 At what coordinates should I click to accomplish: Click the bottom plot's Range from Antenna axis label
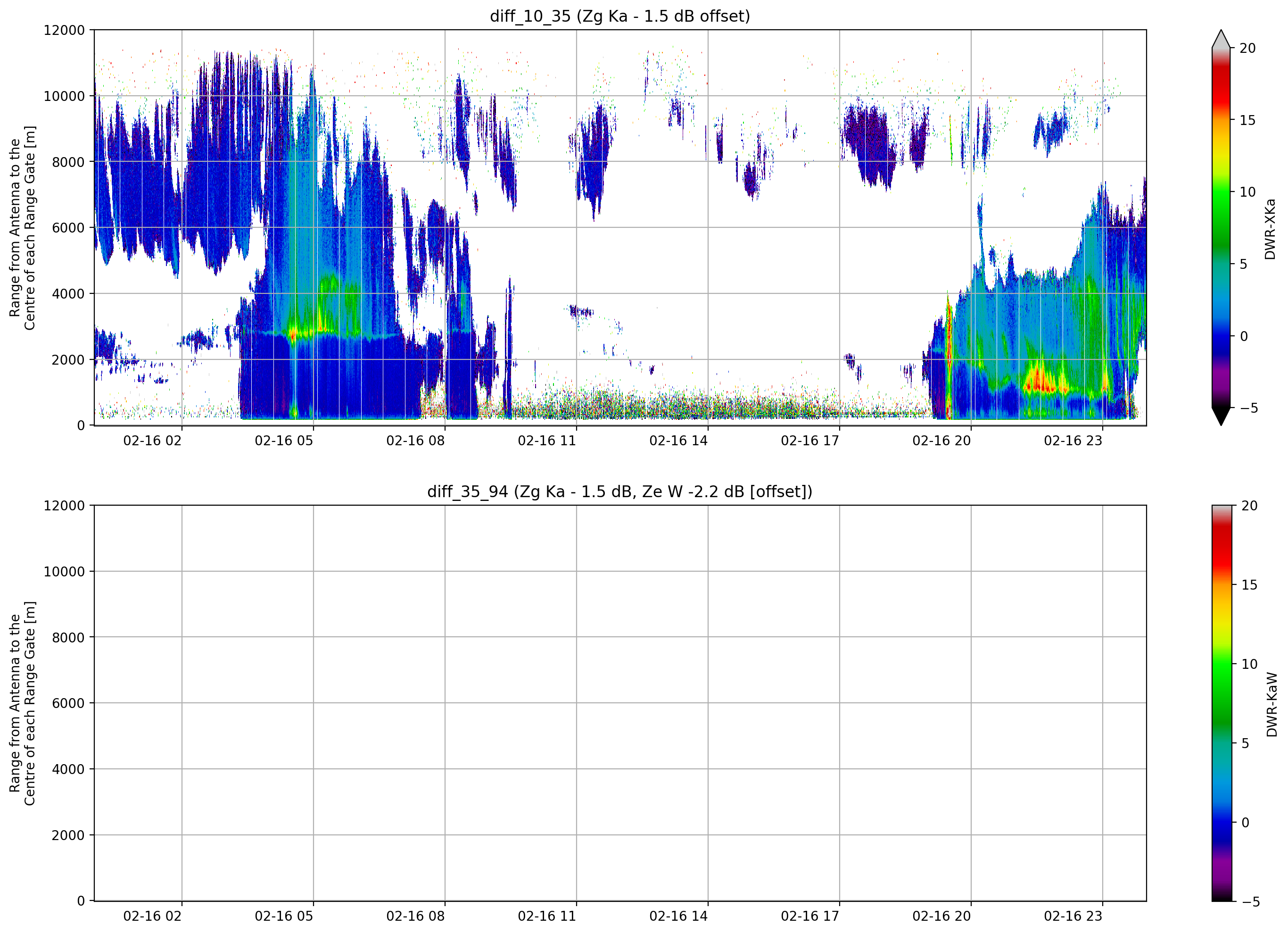(22, 703)
